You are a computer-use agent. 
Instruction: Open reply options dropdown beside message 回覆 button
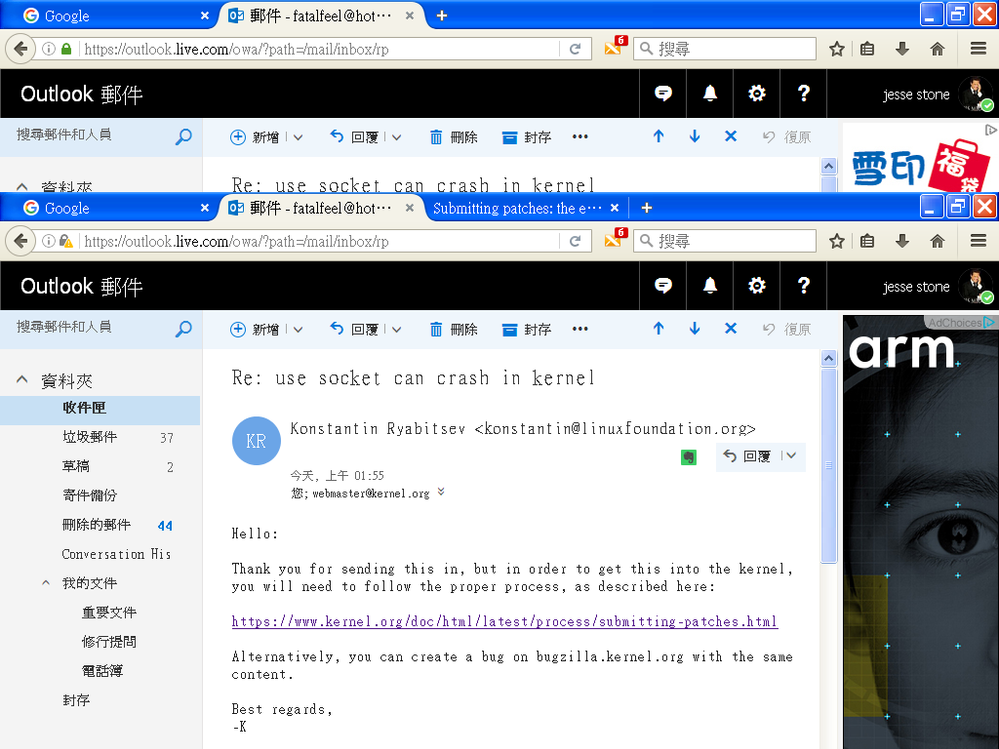[x=791, y=456]
